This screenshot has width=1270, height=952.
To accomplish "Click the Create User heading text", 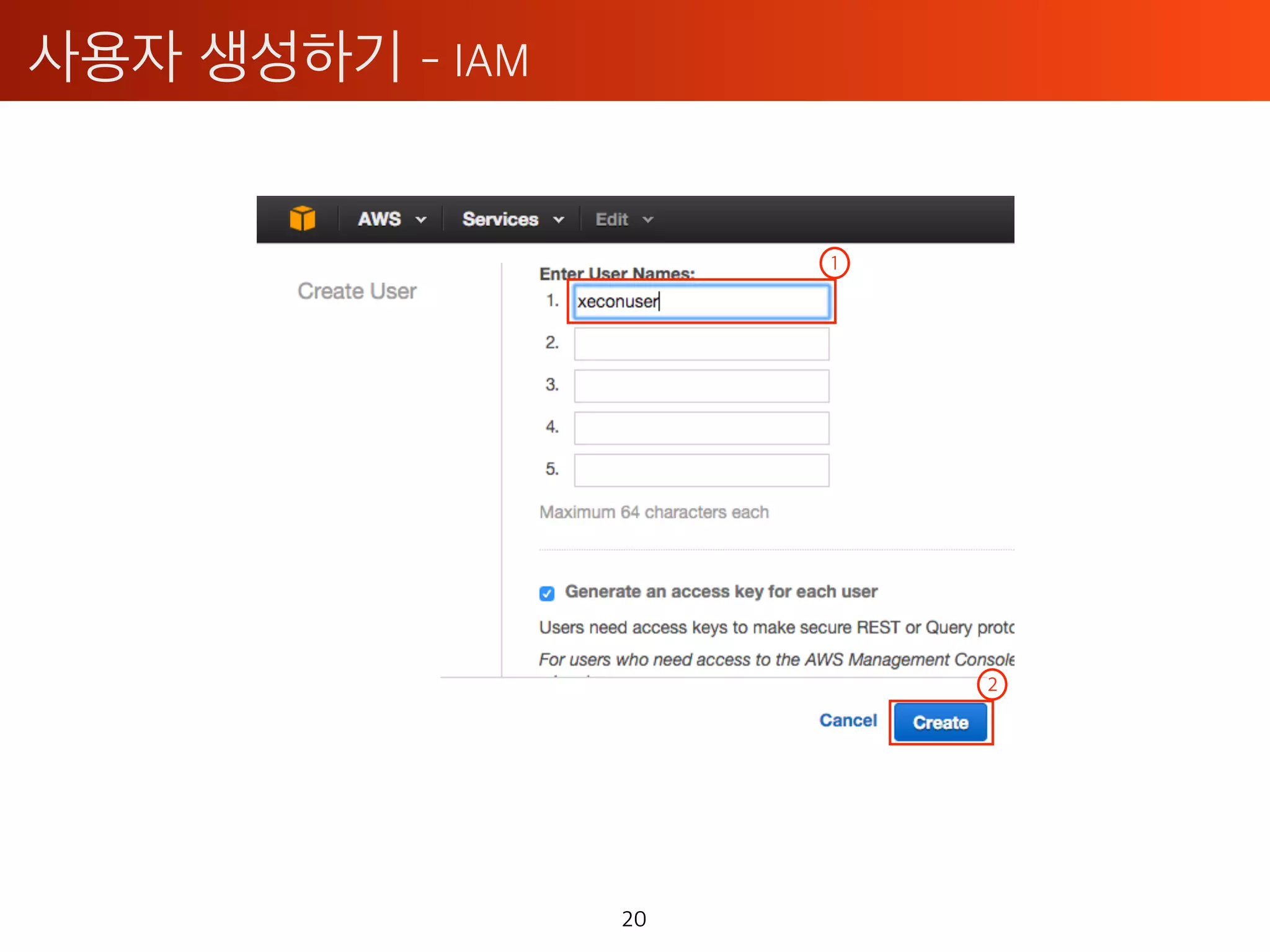I will click(x=357, y=291).
